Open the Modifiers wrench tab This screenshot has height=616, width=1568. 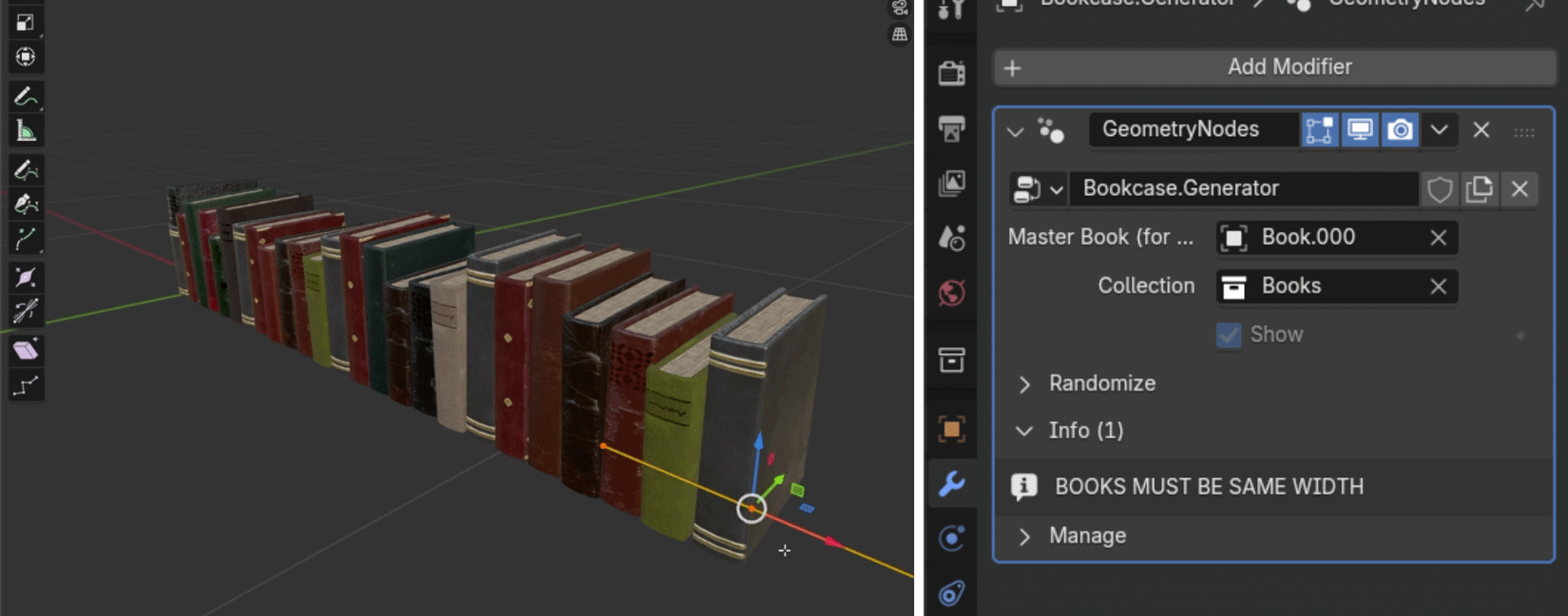click(x=952, y=483)
